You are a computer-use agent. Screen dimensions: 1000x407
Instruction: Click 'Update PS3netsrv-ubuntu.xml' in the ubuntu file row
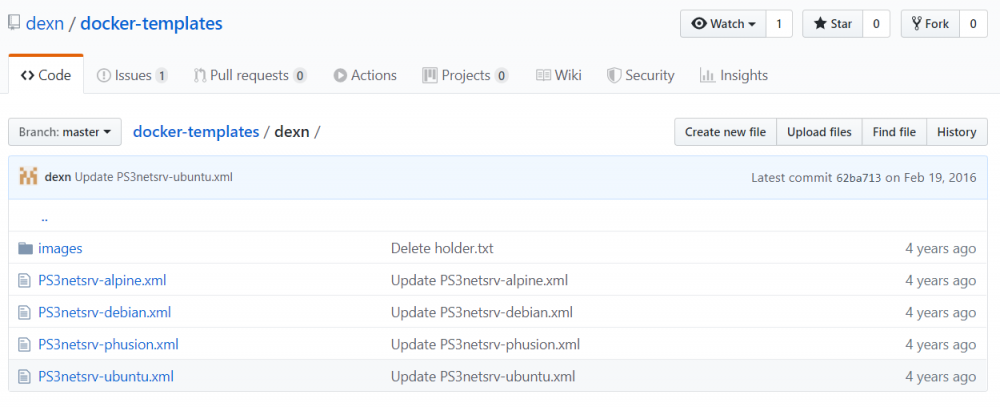(x=483, y=376)
